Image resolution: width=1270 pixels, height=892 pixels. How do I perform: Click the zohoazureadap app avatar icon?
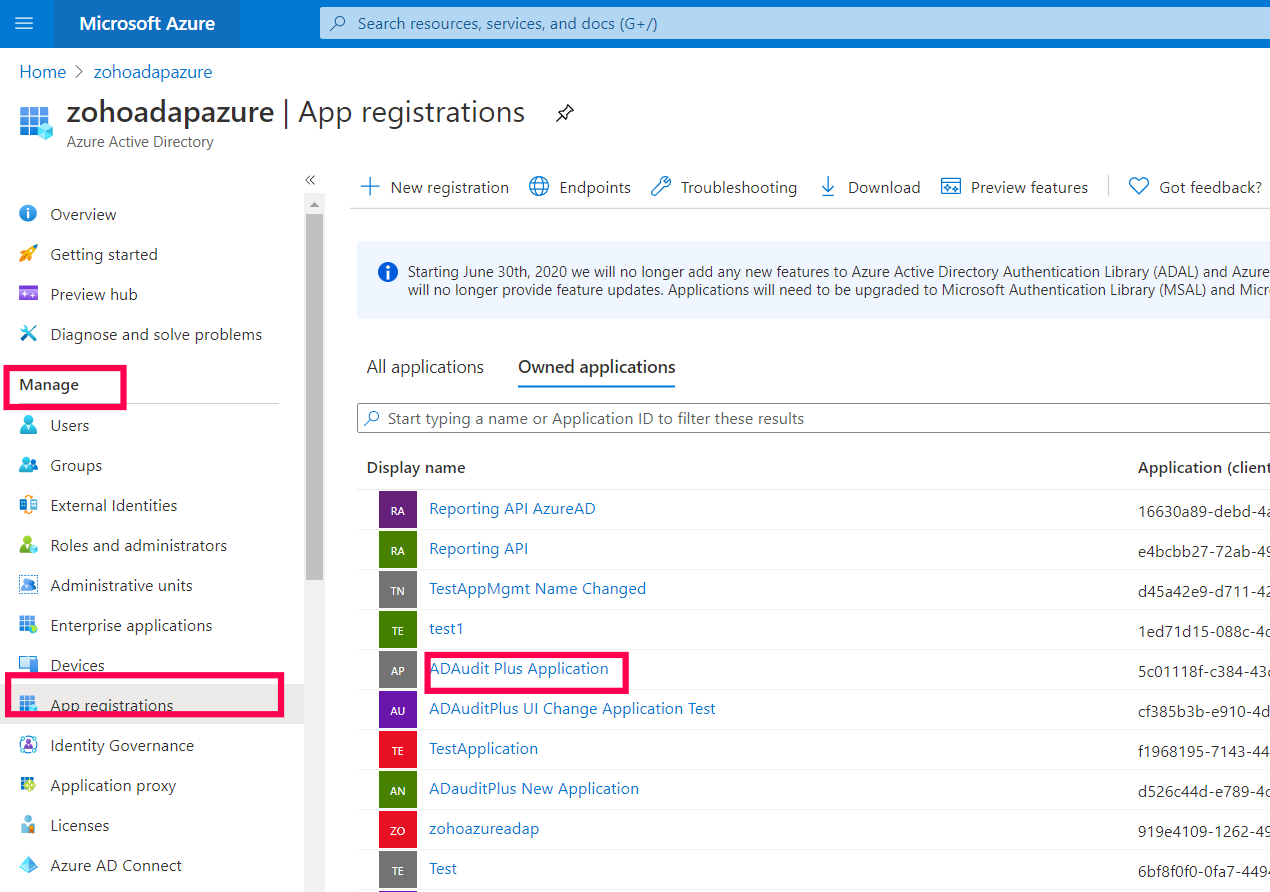tap(397, 830)
